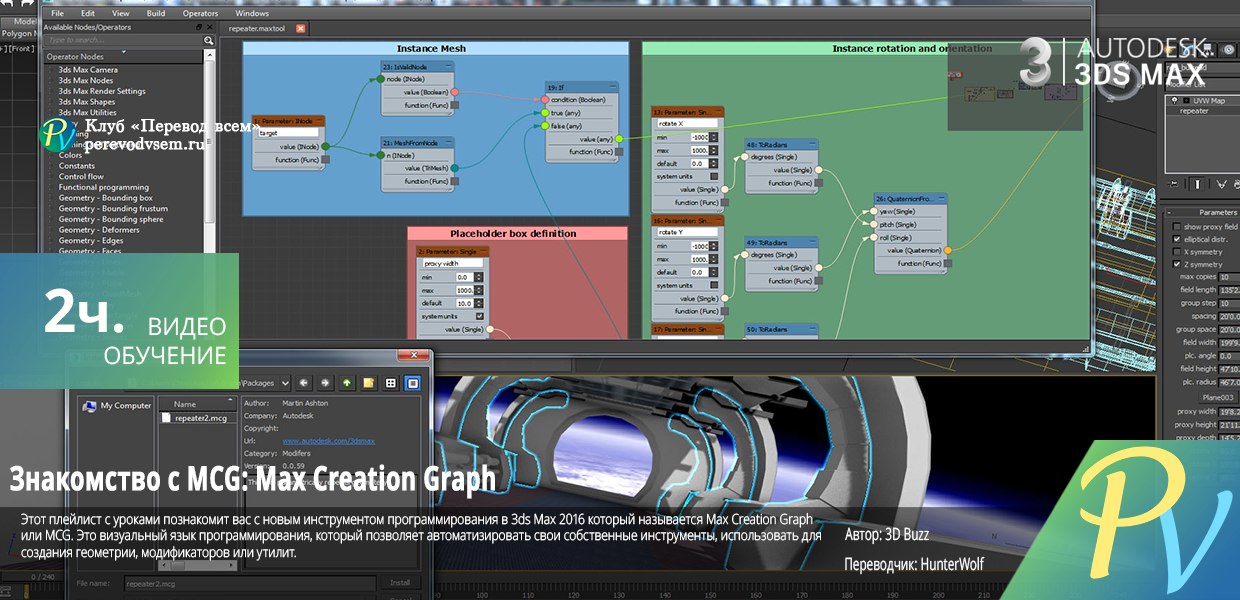The image size is (1240, 600).
Task: Toggle the 'elliptical distr.' checkbox
Action: coord(1177,239)
